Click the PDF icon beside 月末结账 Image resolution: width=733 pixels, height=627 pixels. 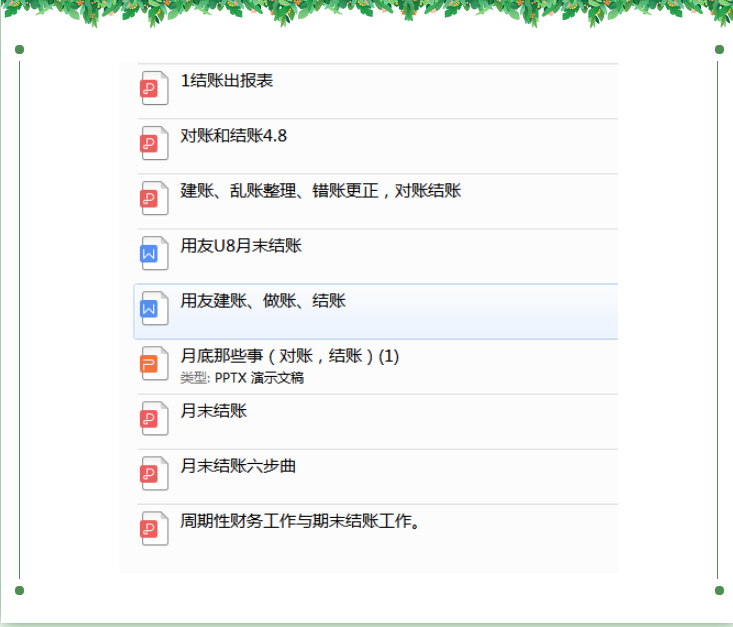(x=154, y=418)
